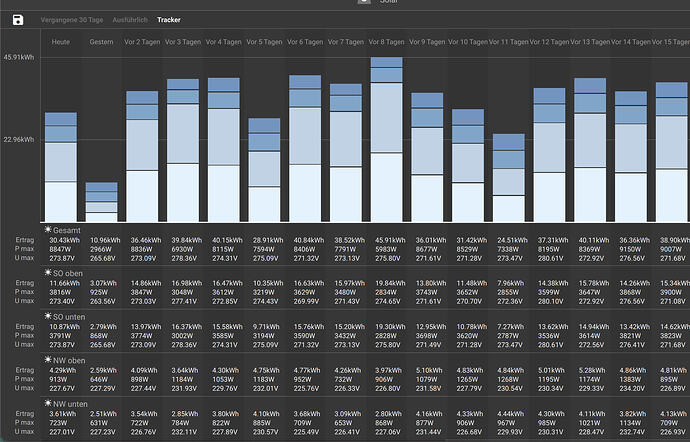
Task: Select the Vor 8 Tagen column header
Action: point(386,42)
